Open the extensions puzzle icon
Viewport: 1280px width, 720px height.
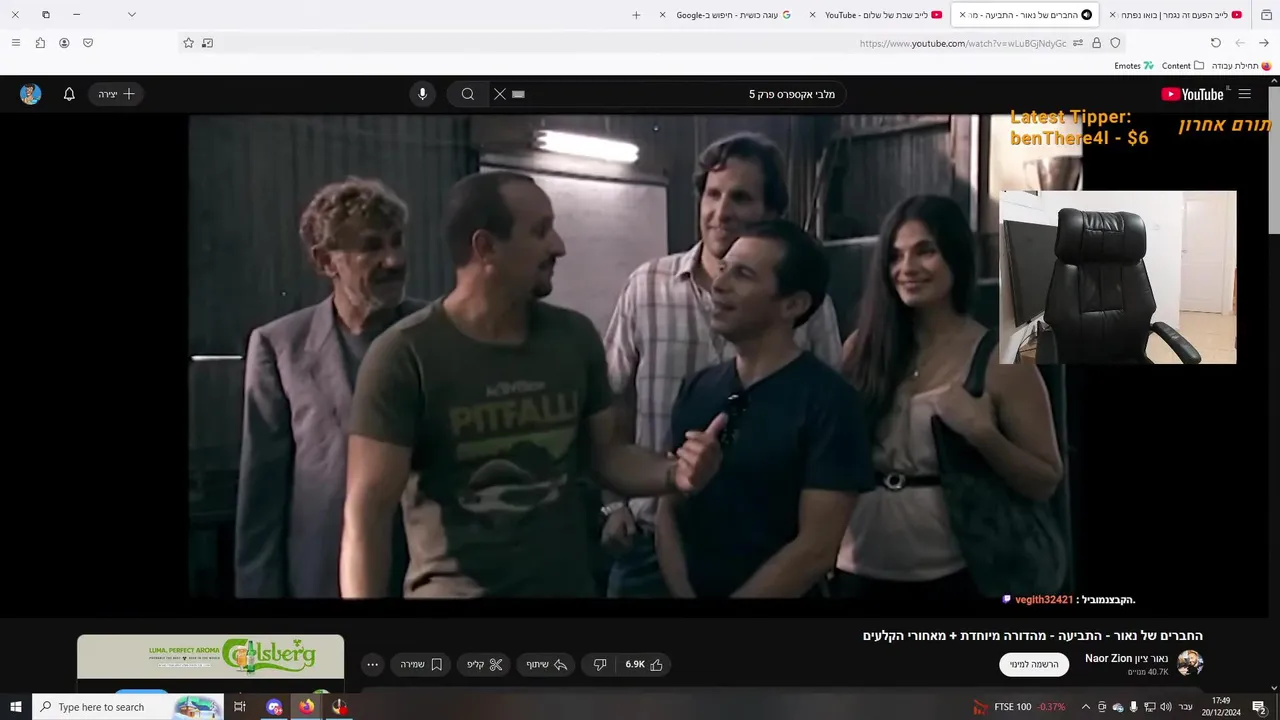[40, 43]
